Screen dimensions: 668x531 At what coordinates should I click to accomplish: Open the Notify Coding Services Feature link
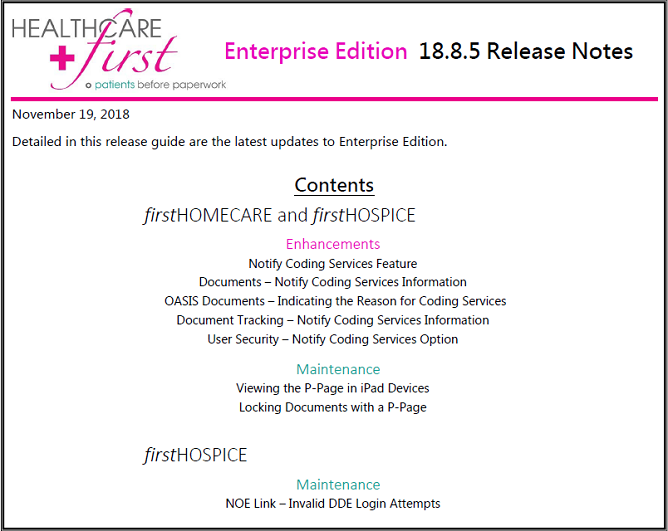[333, 263]
